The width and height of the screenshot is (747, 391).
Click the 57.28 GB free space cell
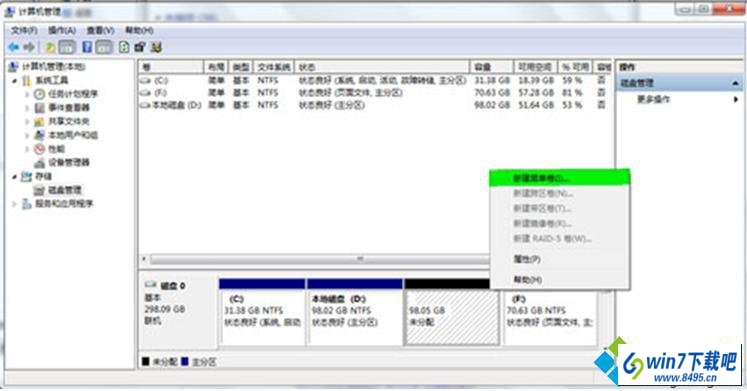pos(536,92)
